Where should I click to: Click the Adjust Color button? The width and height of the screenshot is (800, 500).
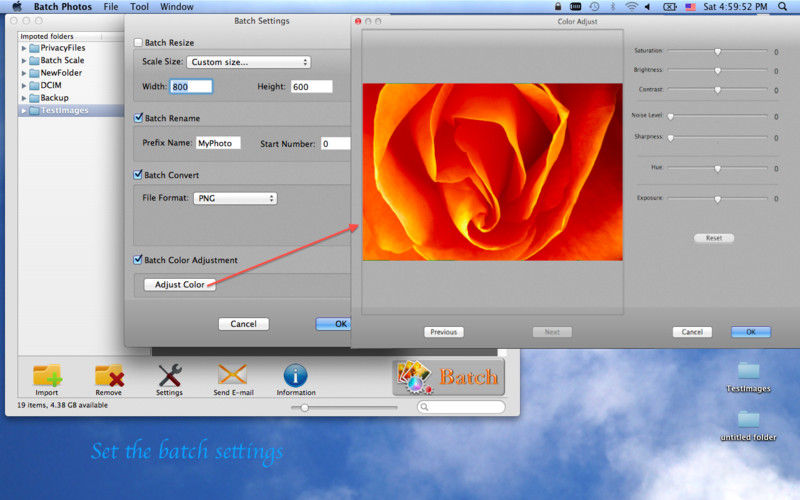tap(180, 285)
